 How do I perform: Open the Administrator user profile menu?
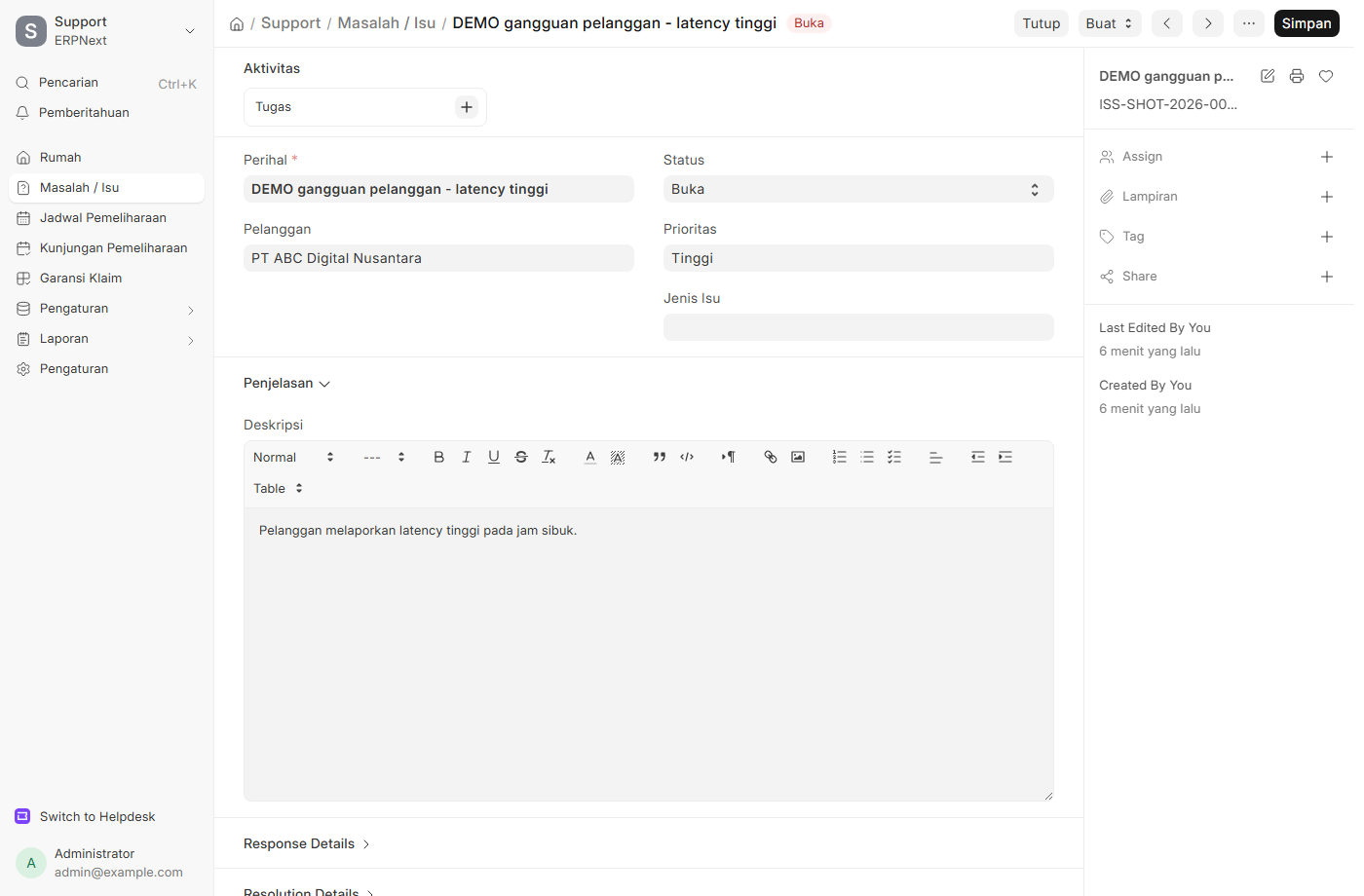tap(106, 863)
